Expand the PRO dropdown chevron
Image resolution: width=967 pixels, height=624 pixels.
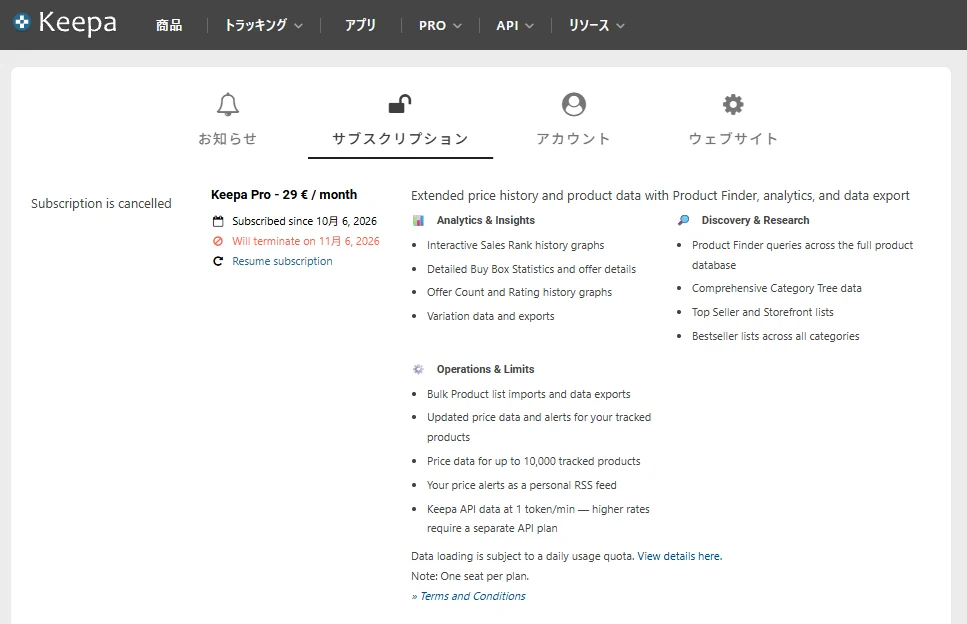point(458,26)
